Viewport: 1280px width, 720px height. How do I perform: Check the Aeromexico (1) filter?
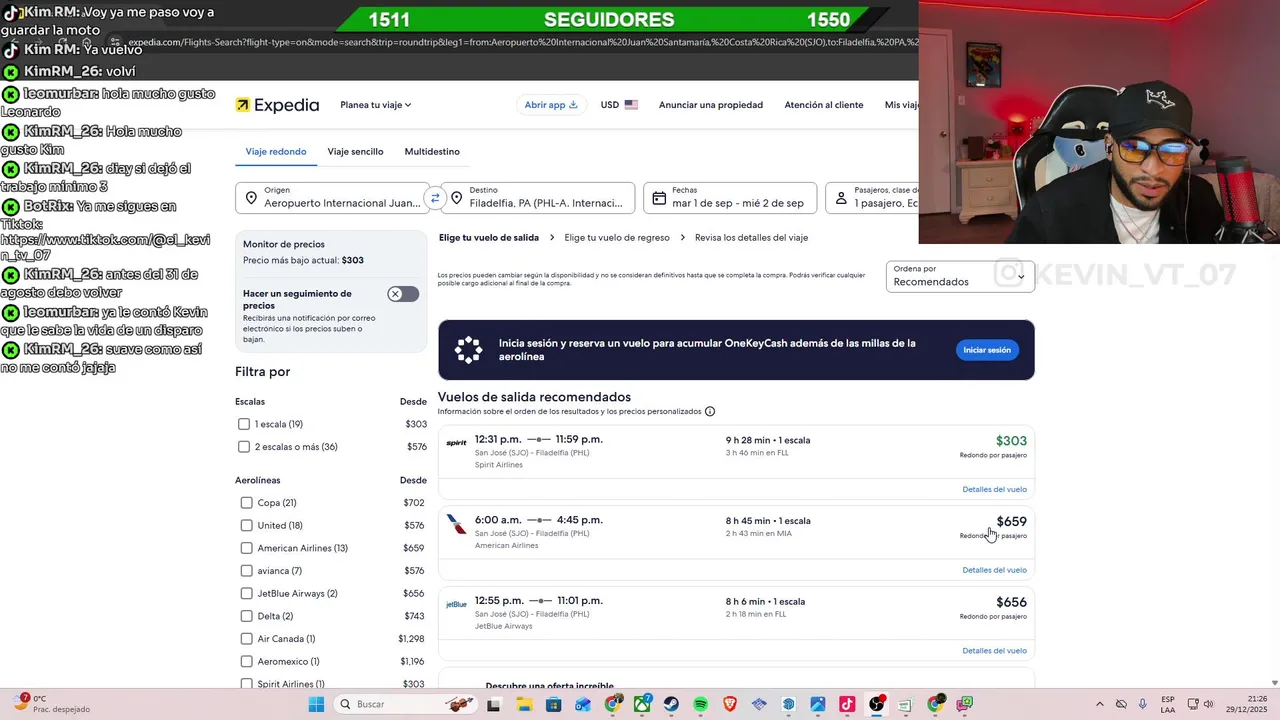(x=247, y=661)
